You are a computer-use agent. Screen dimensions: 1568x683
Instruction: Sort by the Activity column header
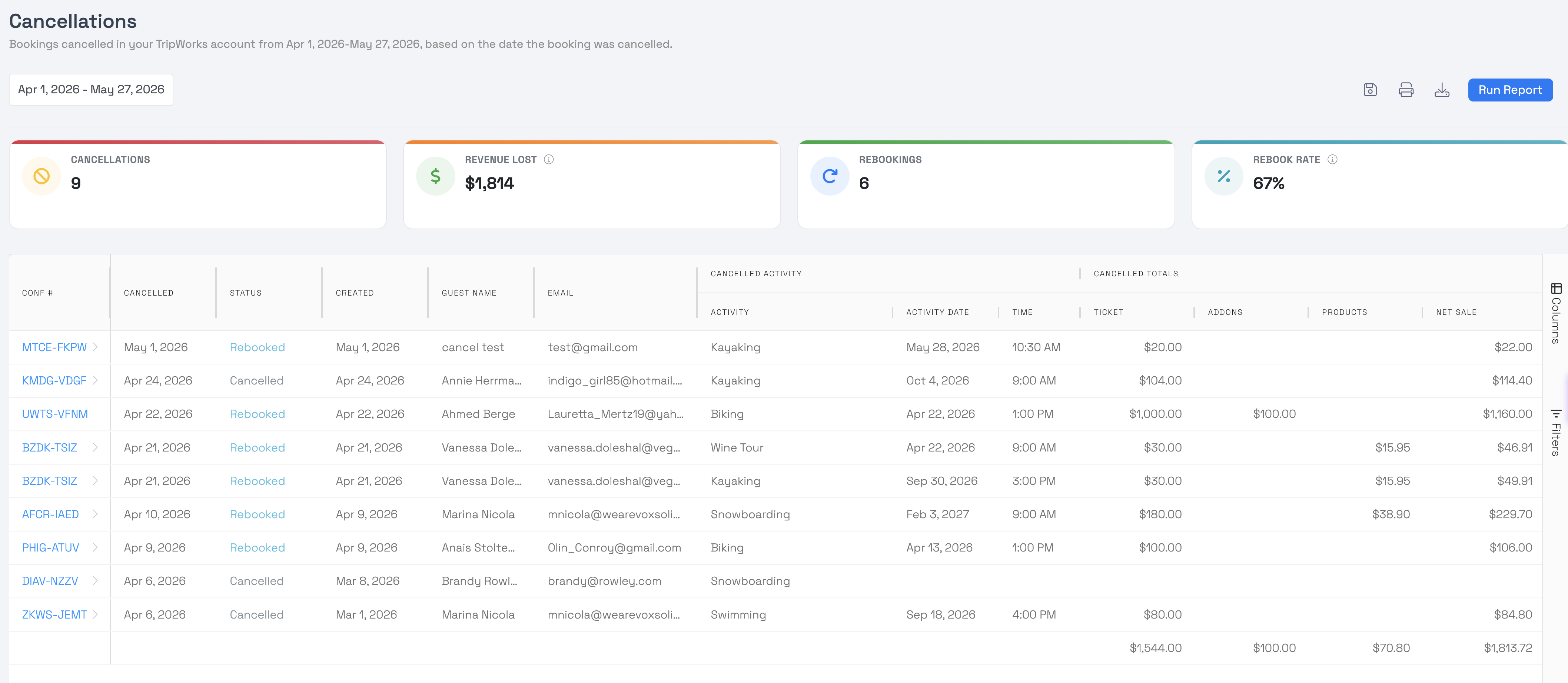click(729, 312)
